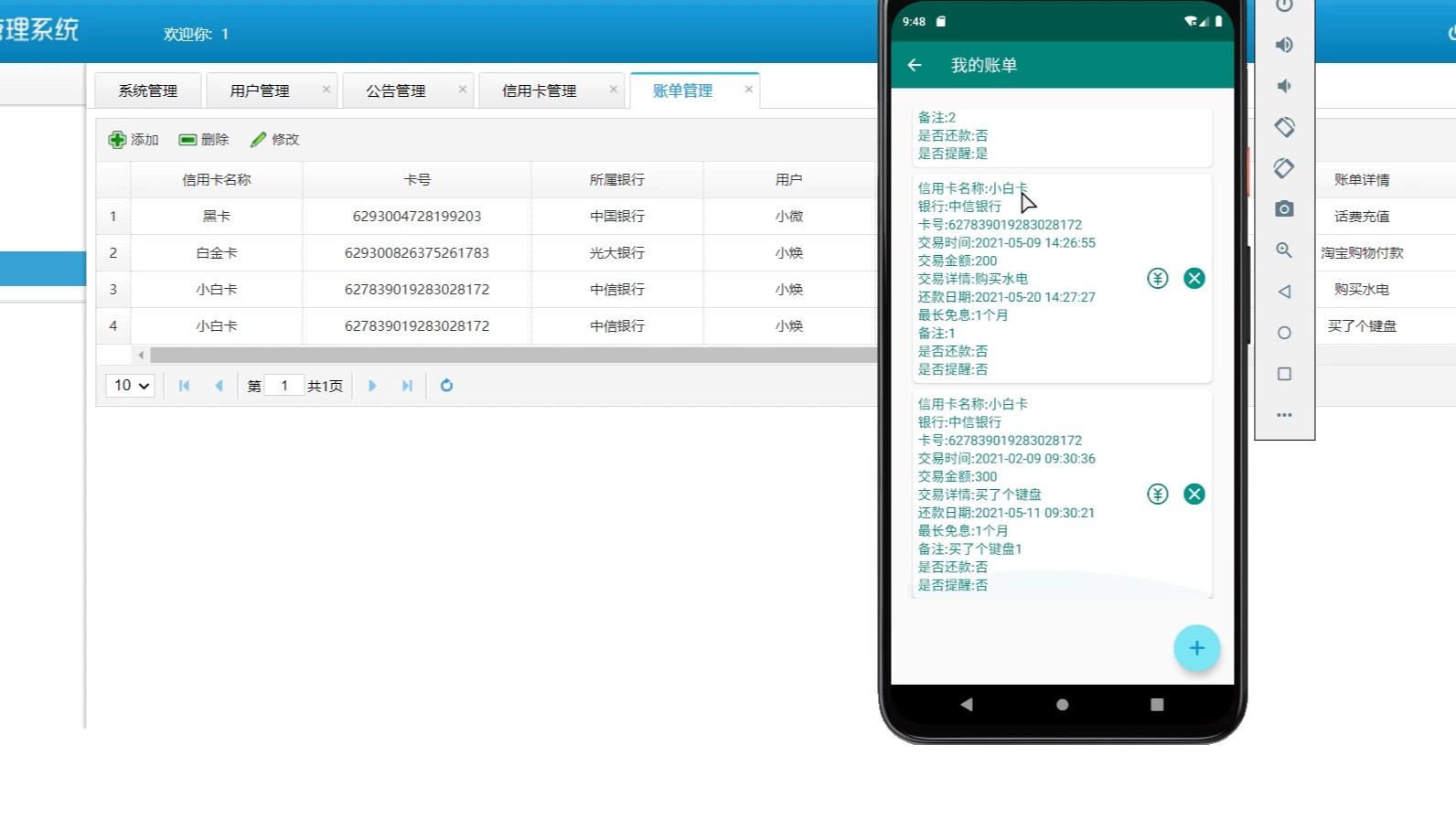
Task: Click the 修改 edit pencil button
Action: (274, 140)
